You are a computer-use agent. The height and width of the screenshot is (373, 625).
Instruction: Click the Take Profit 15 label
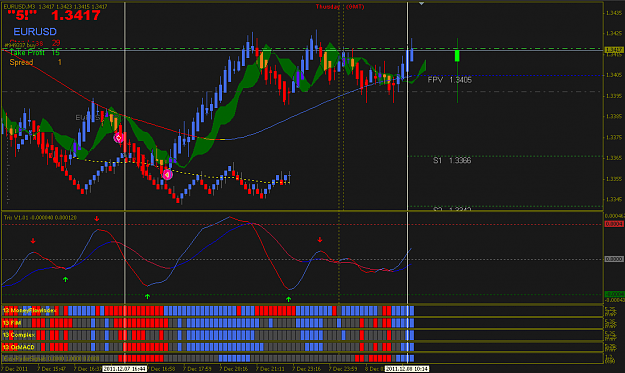point(34,53)
